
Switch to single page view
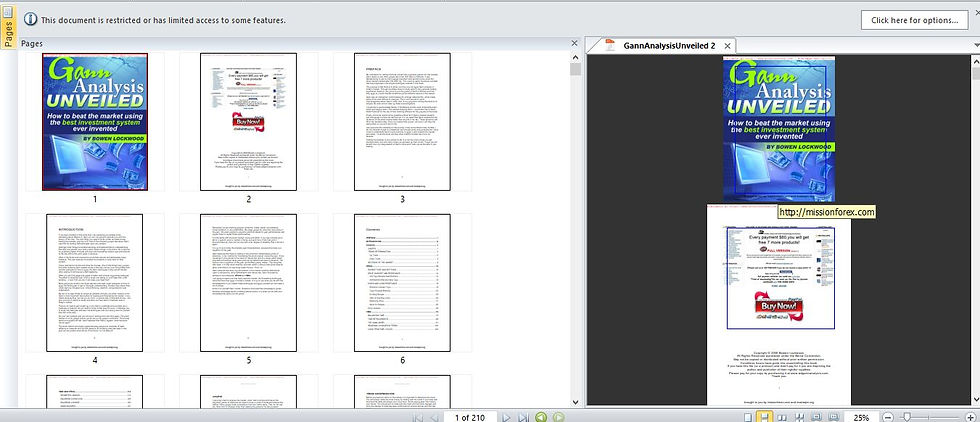(x=748, y=417)
